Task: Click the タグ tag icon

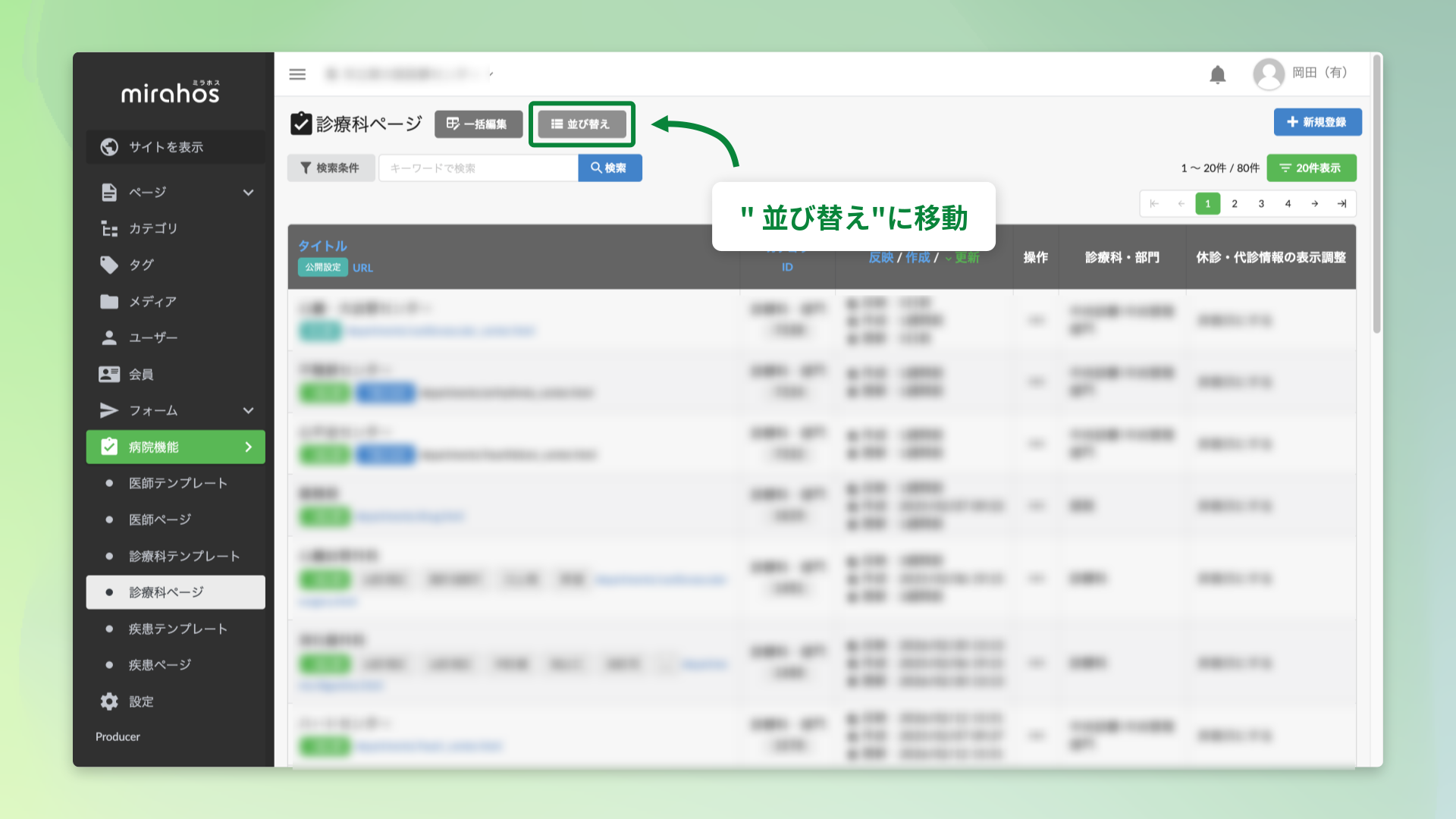Action: coord(109,265)
